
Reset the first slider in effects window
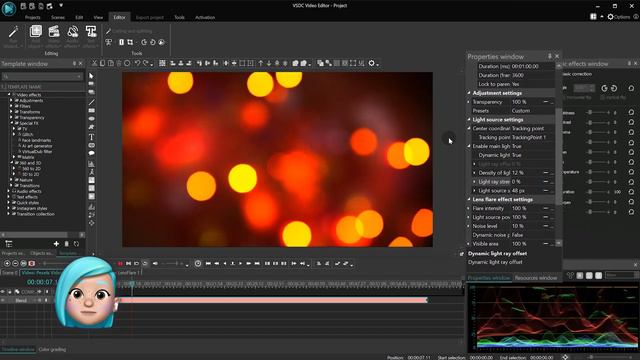pos(631,112)
